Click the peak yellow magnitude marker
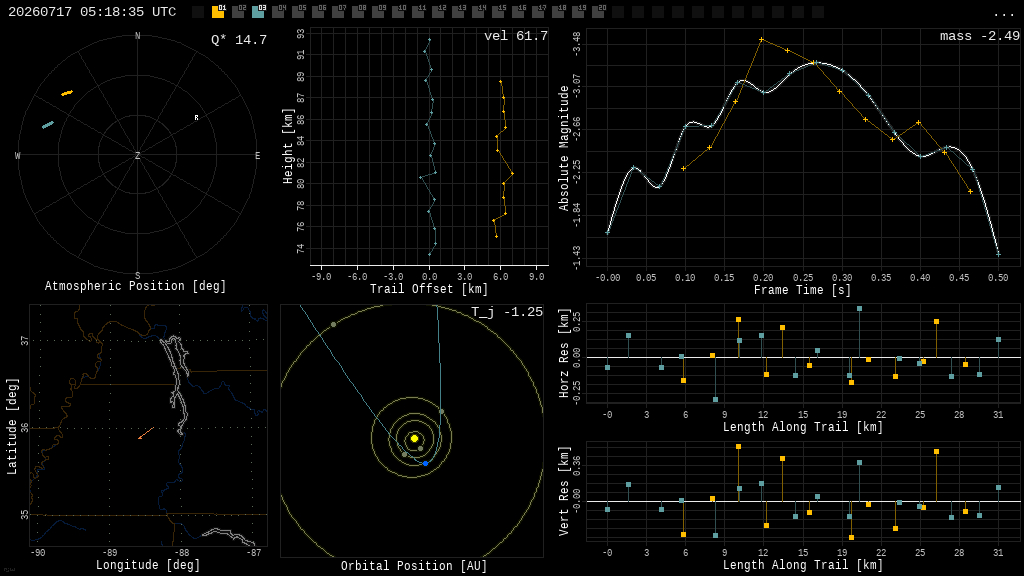 coord(761,40)
